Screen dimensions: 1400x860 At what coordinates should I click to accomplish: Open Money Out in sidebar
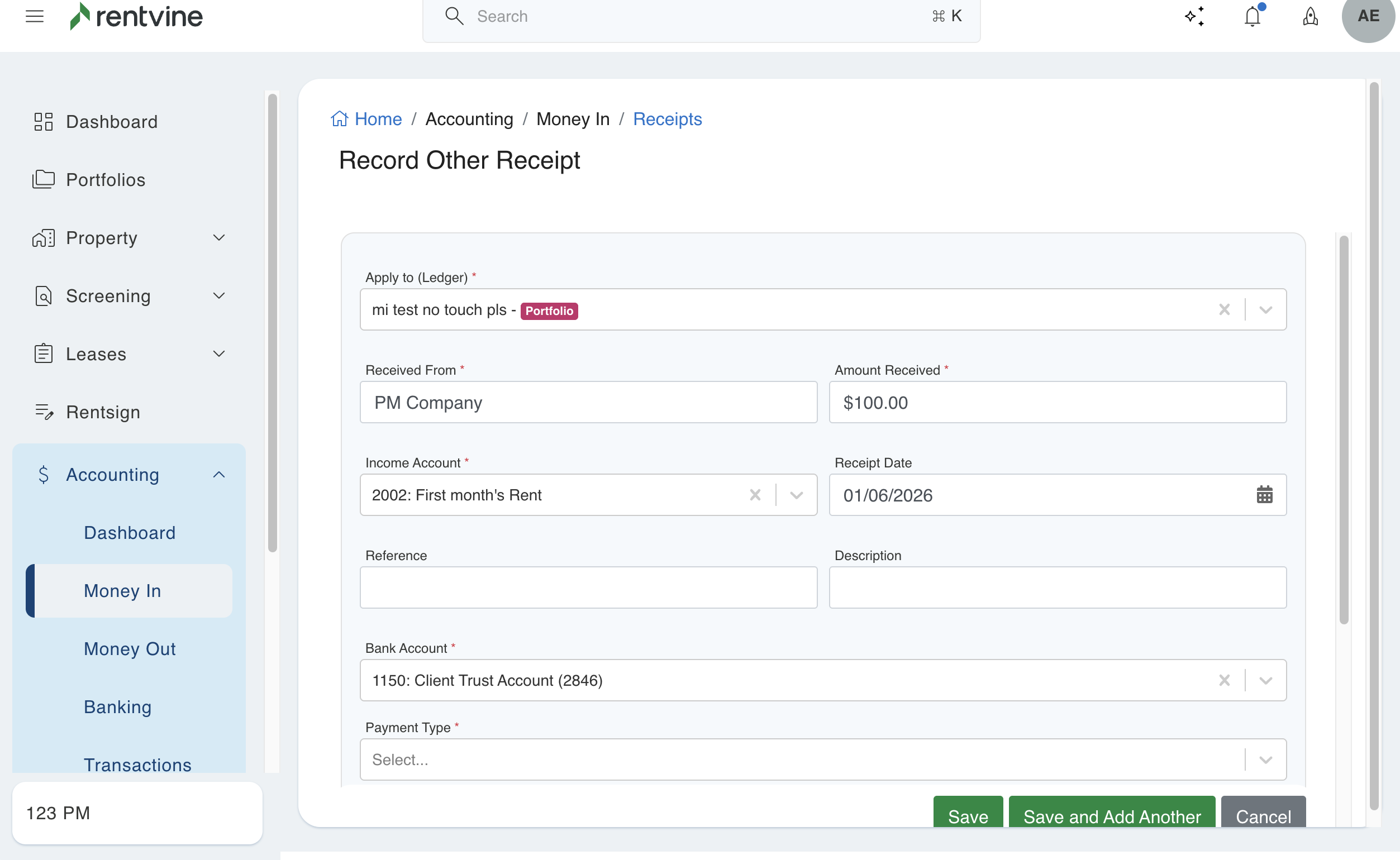coord(130,649)
